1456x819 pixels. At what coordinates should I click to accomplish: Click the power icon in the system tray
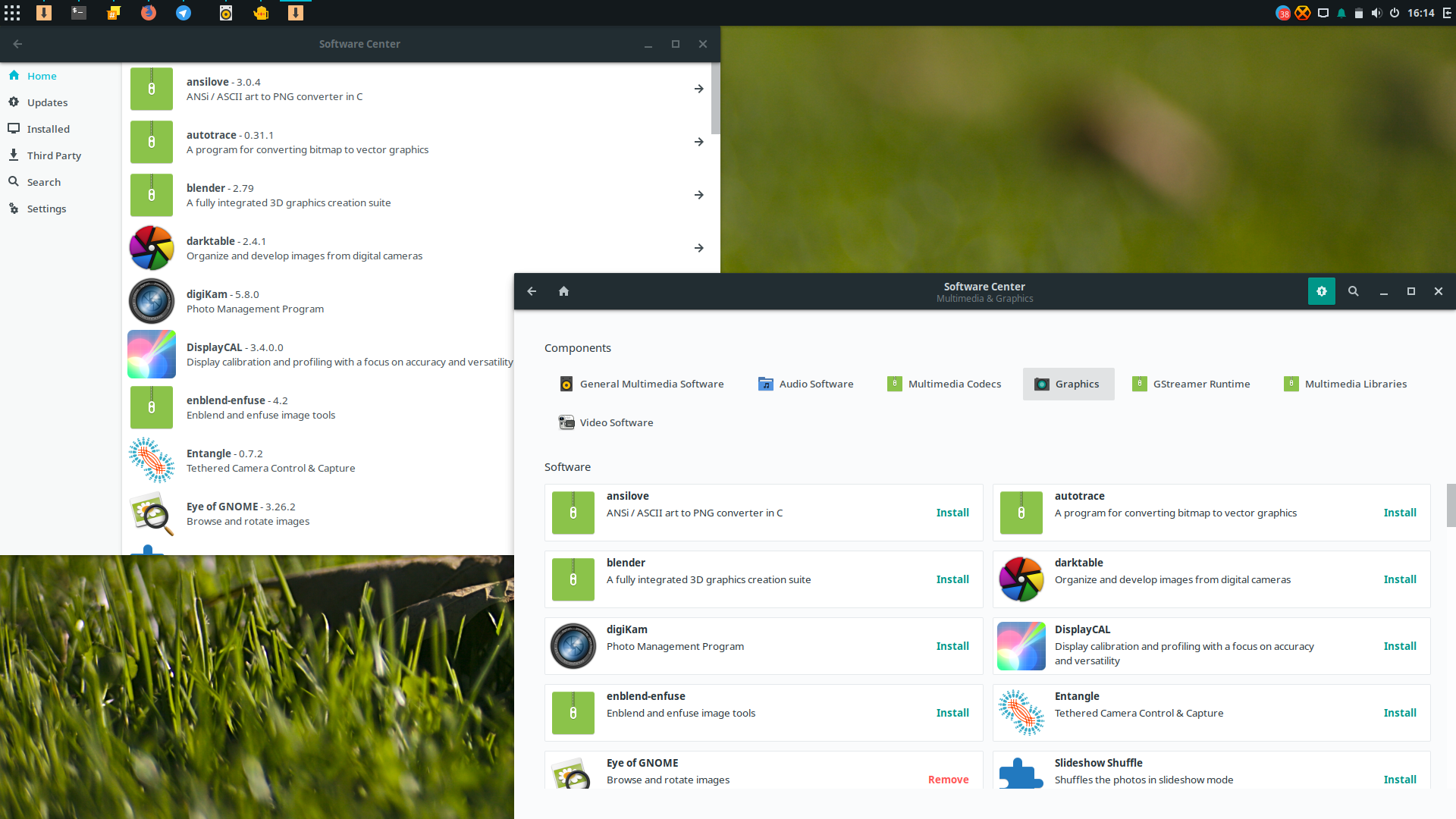(x=1395, y=13)
